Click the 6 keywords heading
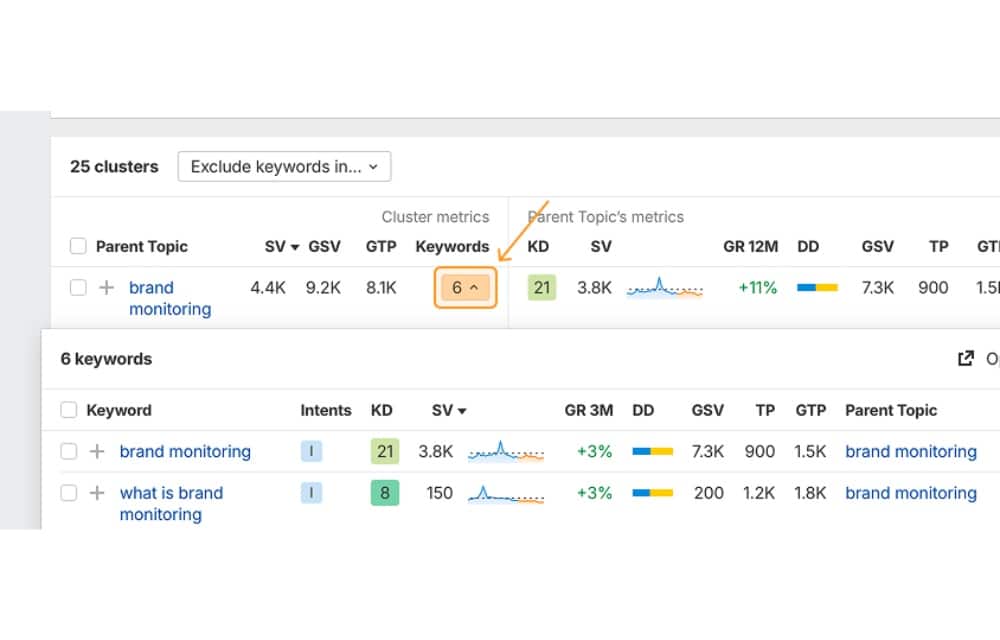1000x640 pixels. click(x=106, y=359)
